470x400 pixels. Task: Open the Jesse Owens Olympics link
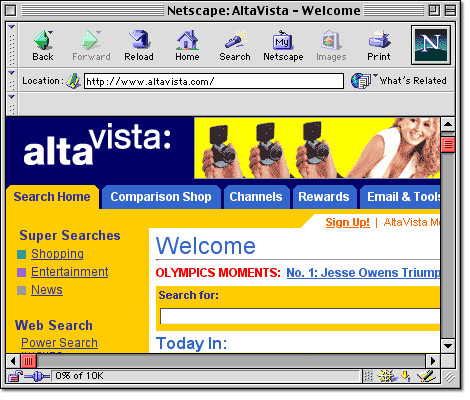[x=363, y=273]
